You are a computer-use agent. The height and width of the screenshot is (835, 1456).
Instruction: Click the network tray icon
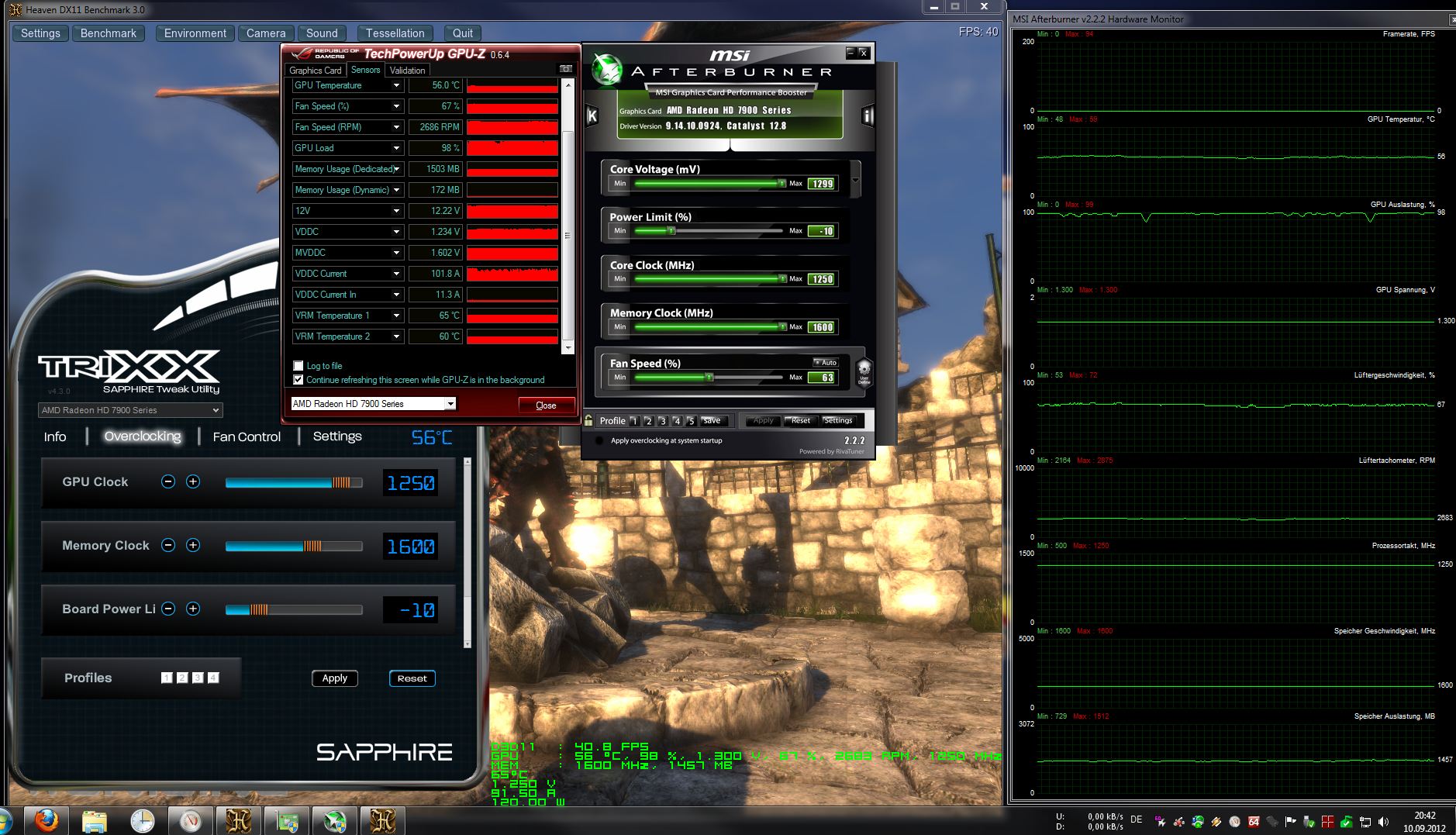point(1365,822)
